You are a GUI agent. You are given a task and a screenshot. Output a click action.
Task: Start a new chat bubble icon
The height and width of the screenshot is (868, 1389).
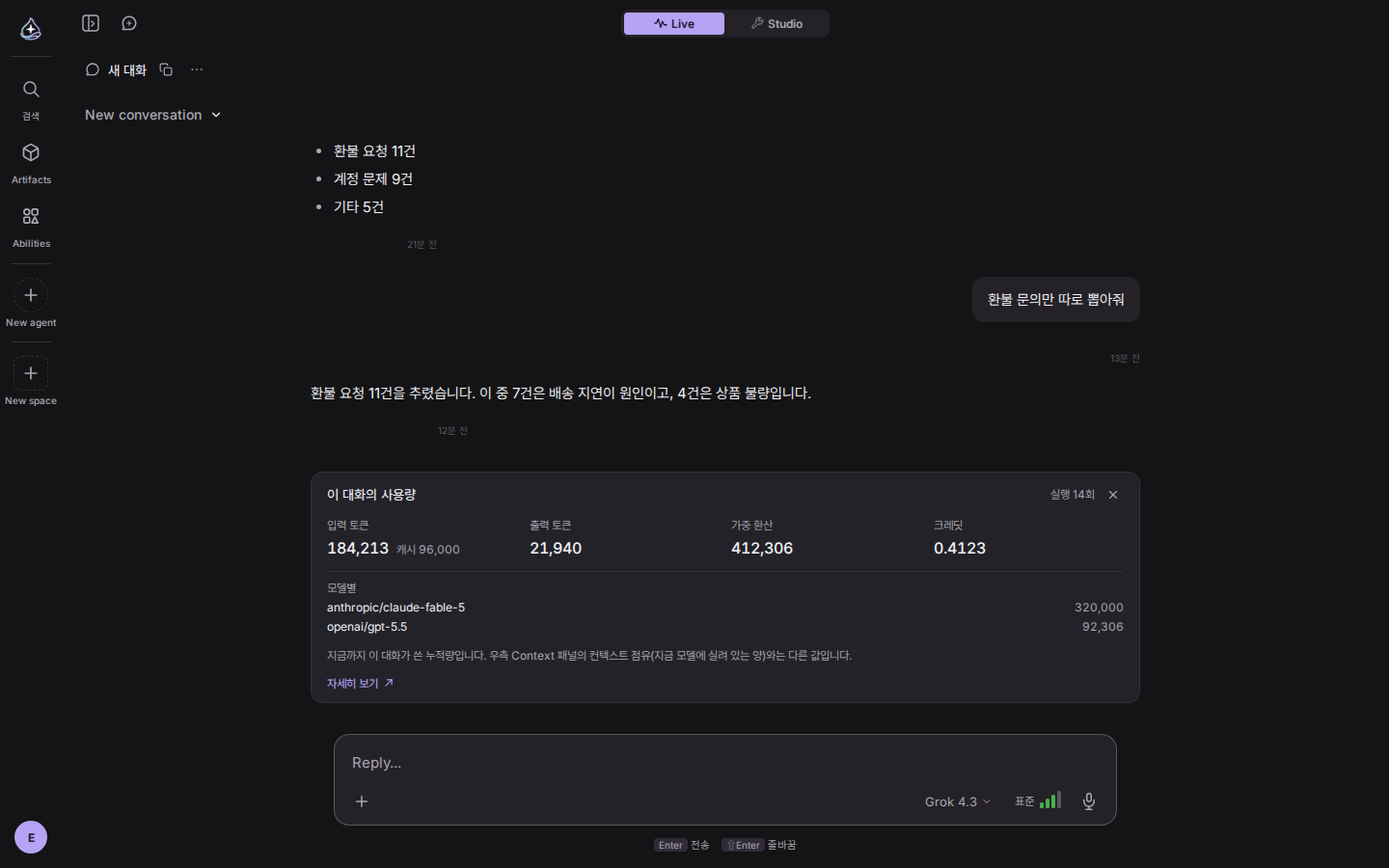pos(129,23)
